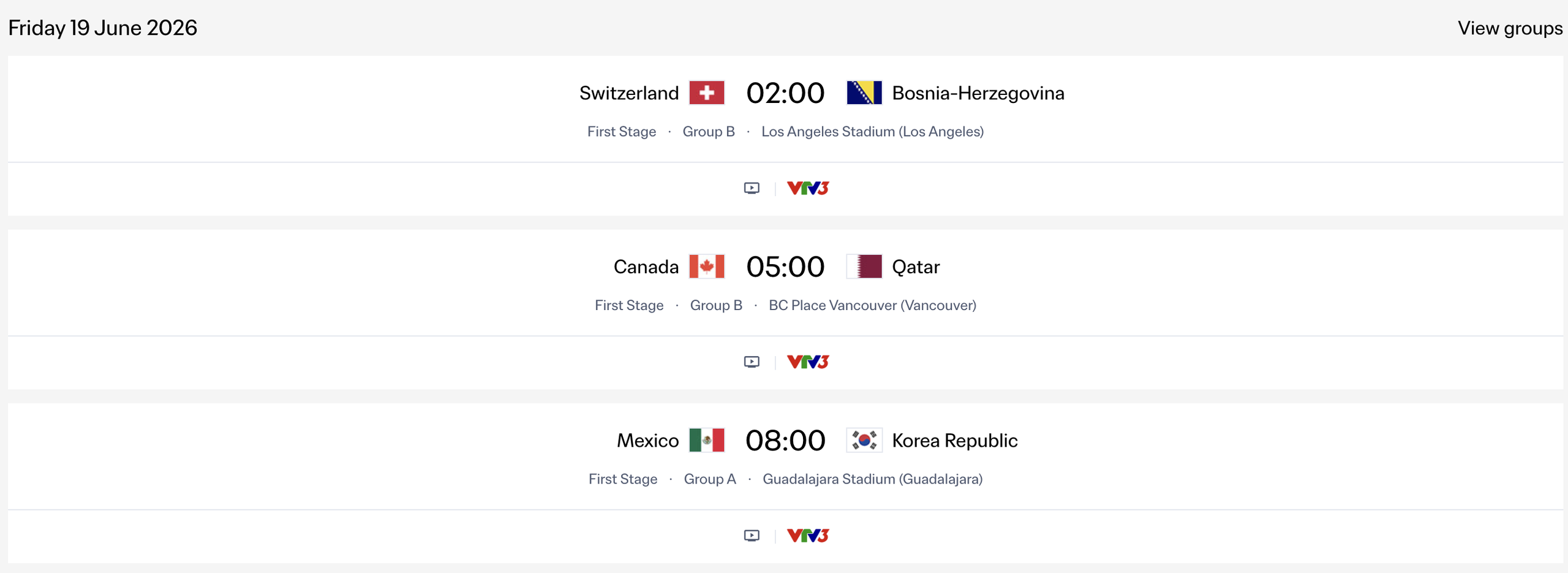This screenshot has width=1568, height=573.
Task: Click the Bosnia-Herzegovina flag icon
Action: click(863, 93)
